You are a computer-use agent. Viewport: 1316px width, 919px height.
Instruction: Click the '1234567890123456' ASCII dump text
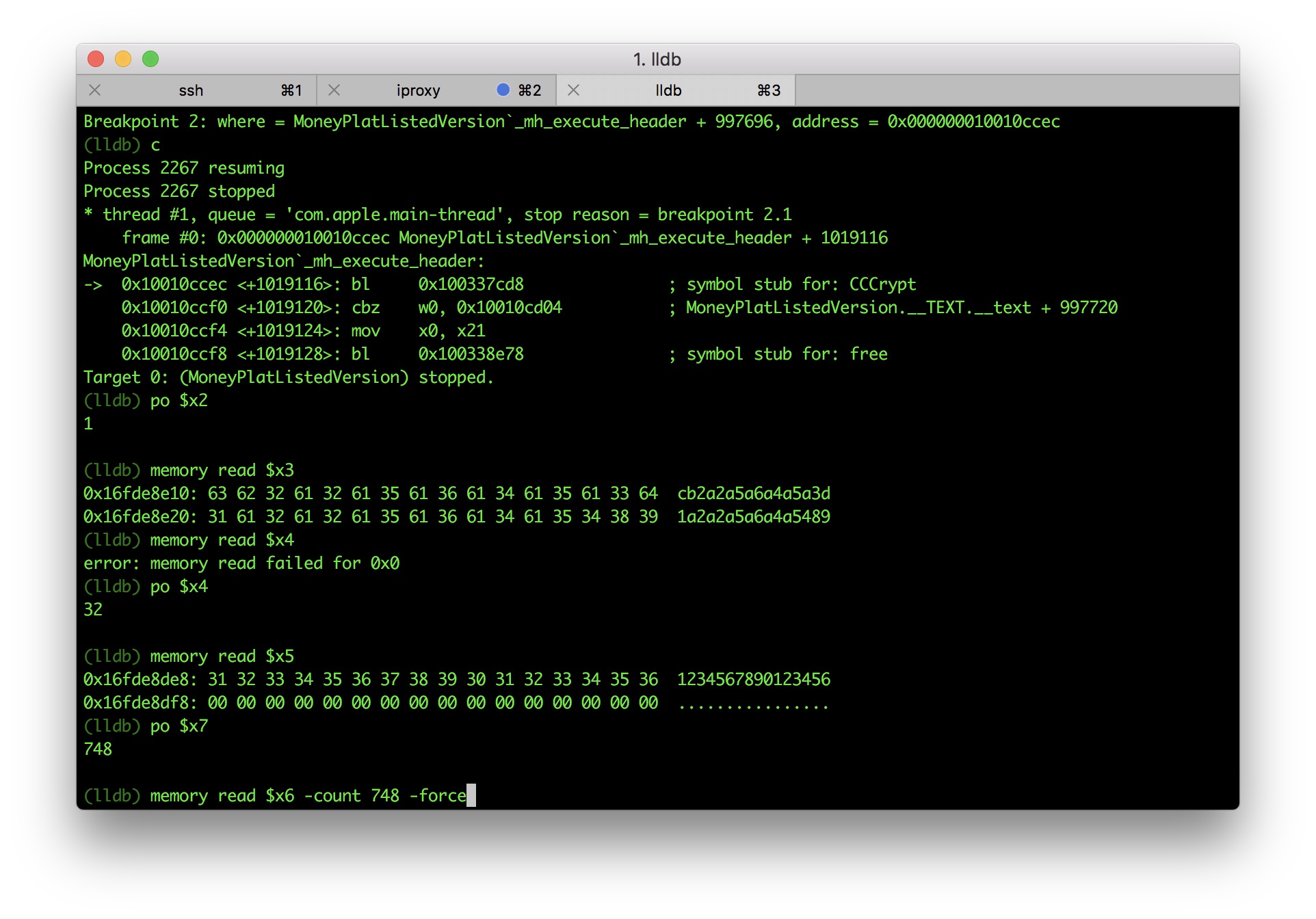tap(753, 680)
